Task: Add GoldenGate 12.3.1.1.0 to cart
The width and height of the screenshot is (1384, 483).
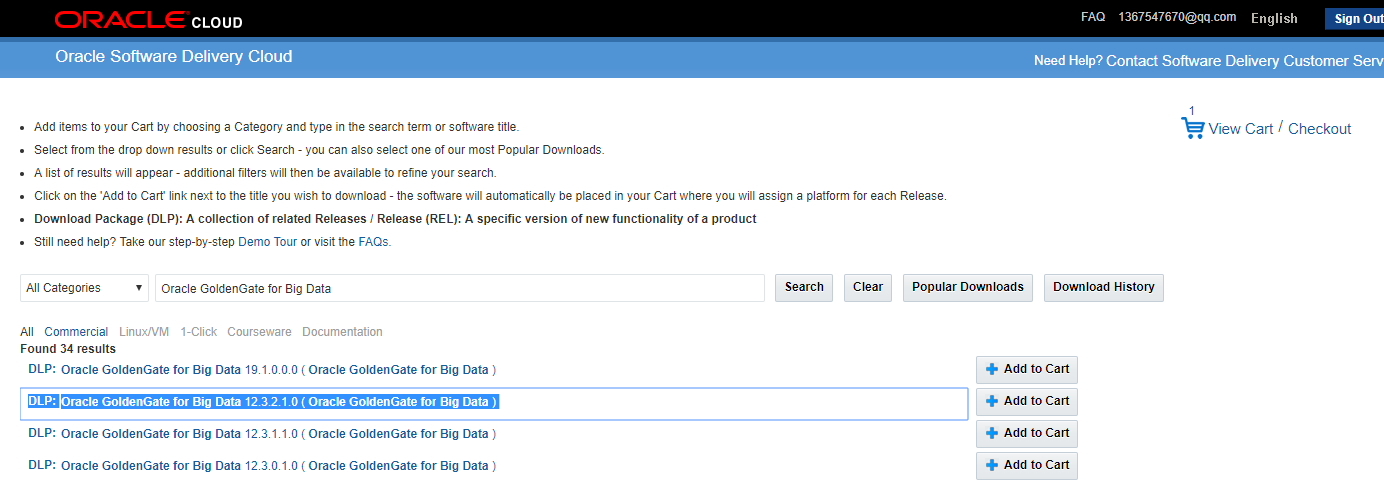Action: pyautogui.click(x=1026, y=433)
